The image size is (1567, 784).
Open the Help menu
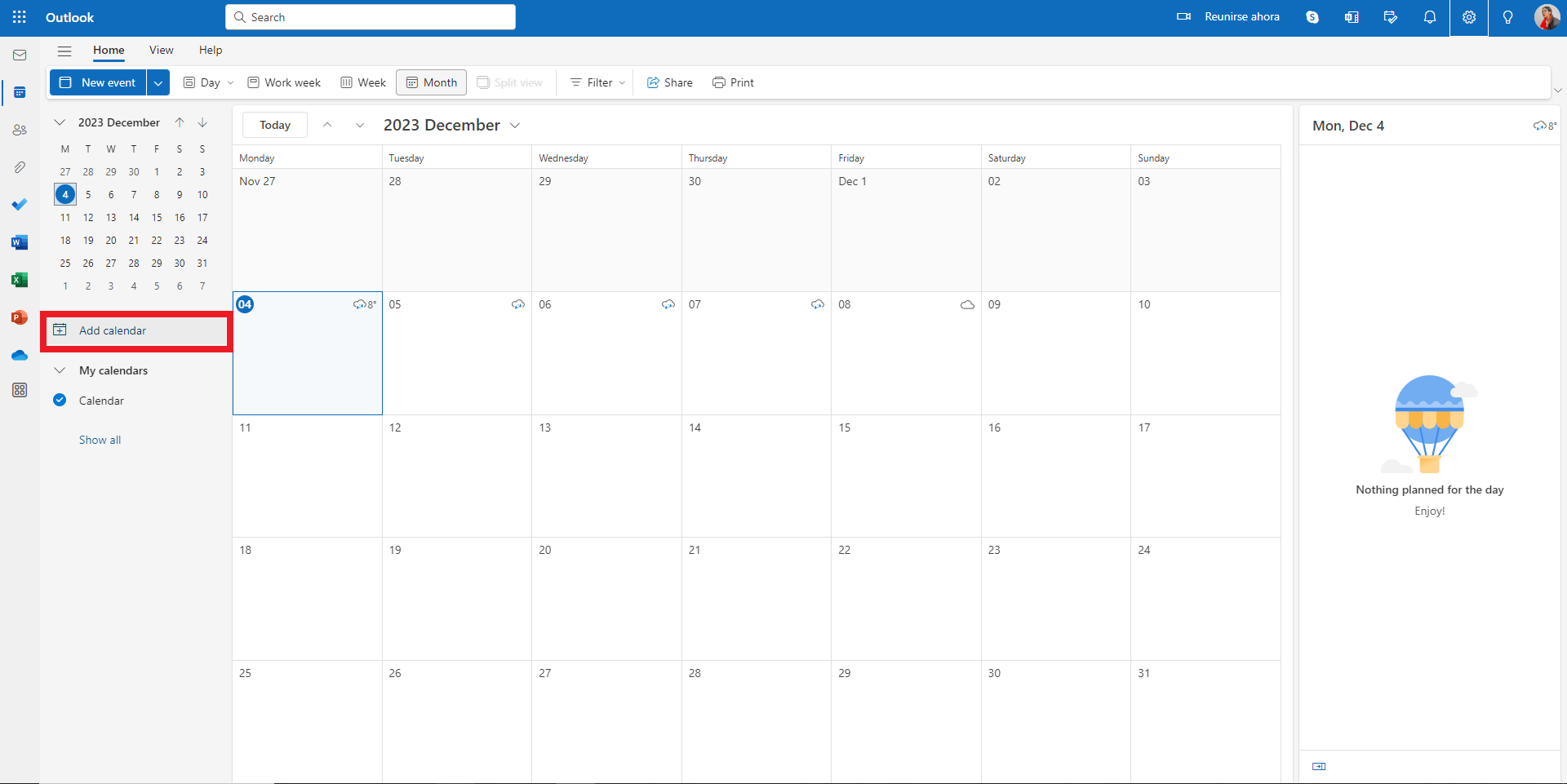pyautogui.click(x=211, y=50)
